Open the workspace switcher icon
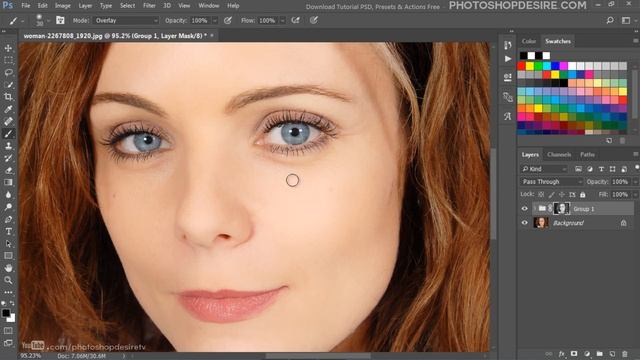Screen dimensions: 640x360 626,20
